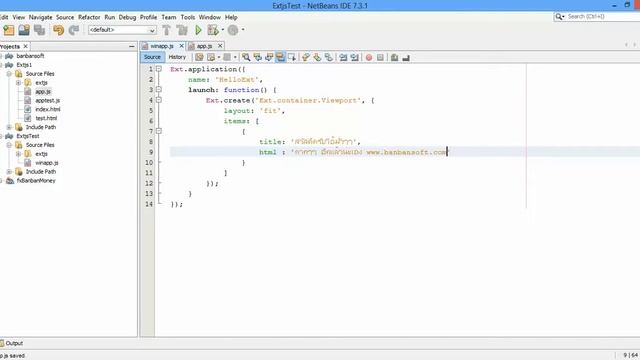Click the New Project icon

tap(9, 30)
